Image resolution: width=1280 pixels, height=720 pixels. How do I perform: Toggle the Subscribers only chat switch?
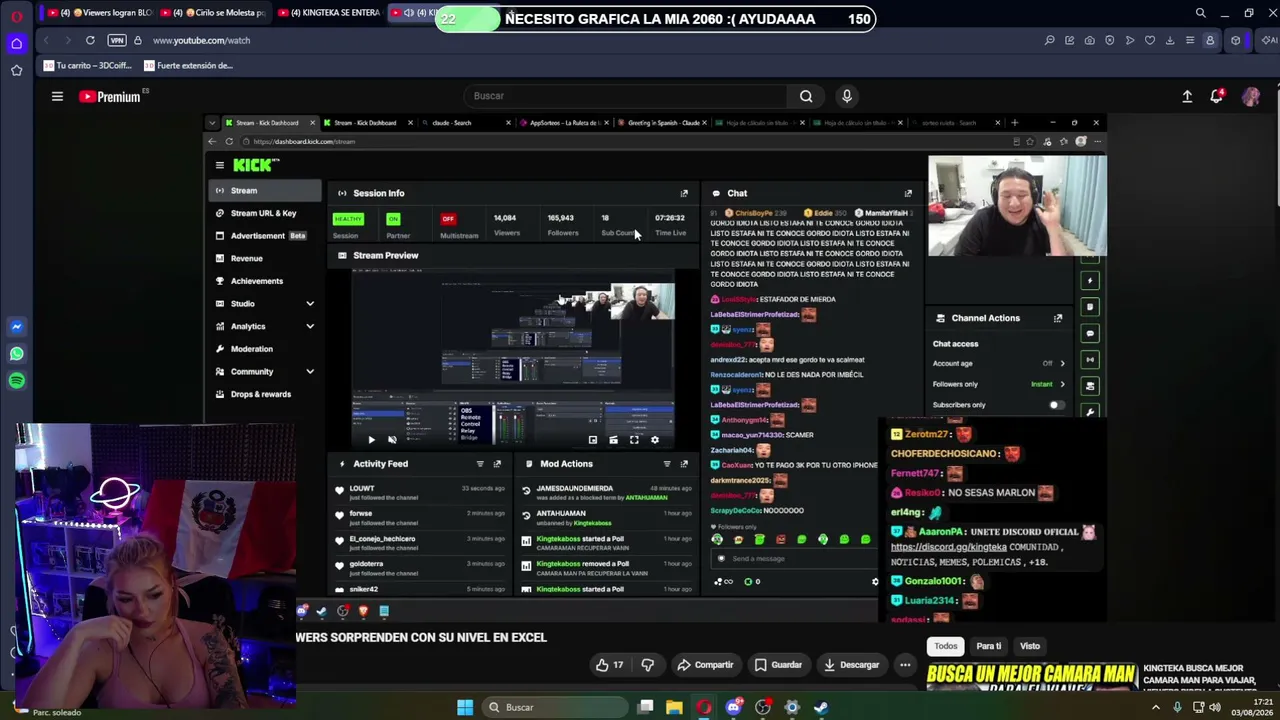click(1055, 405)
